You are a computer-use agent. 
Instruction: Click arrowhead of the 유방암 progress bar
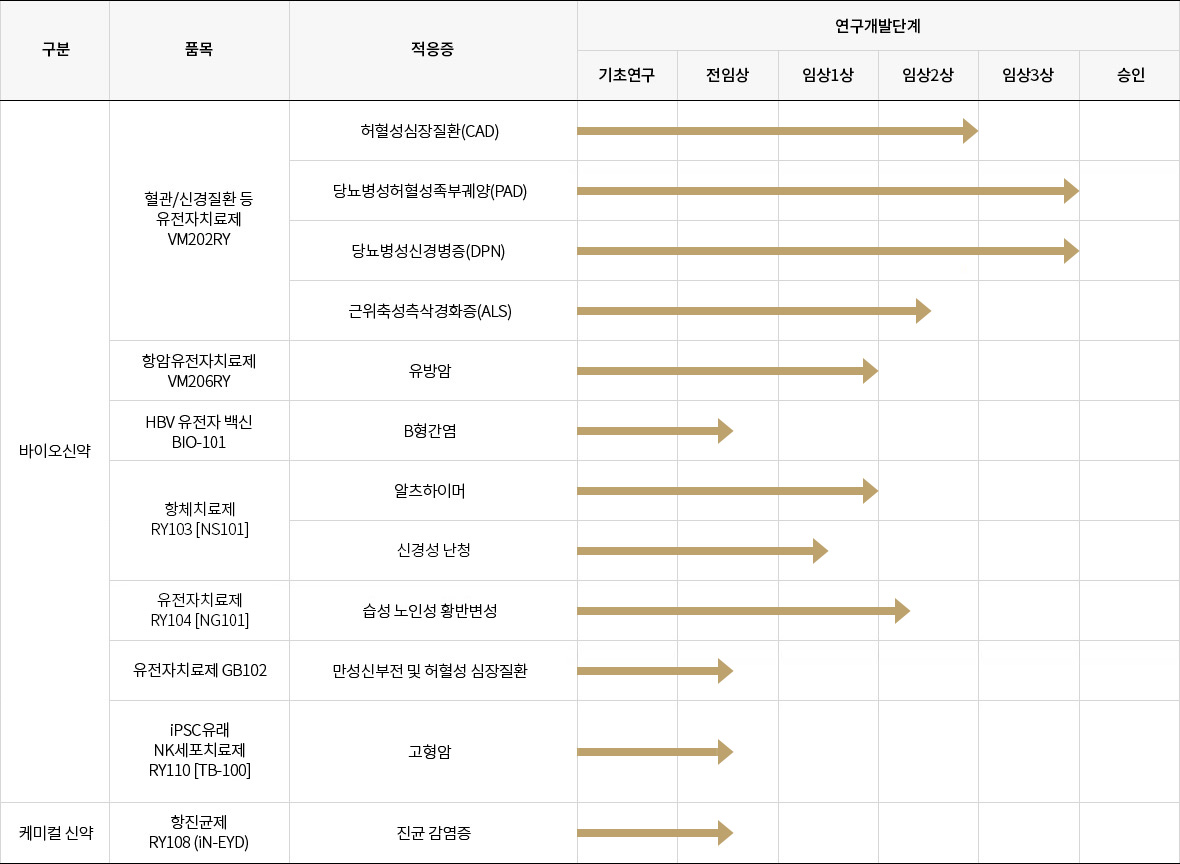click(x=870, y=371)
